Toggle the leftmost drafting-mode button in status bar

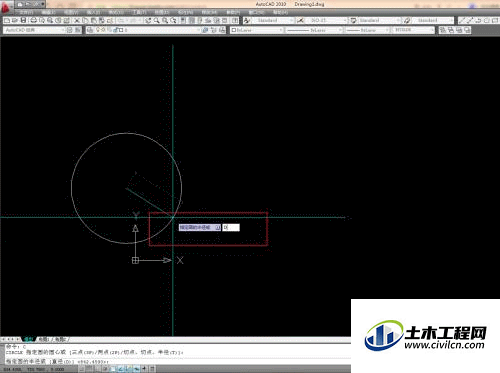point(82,369)
